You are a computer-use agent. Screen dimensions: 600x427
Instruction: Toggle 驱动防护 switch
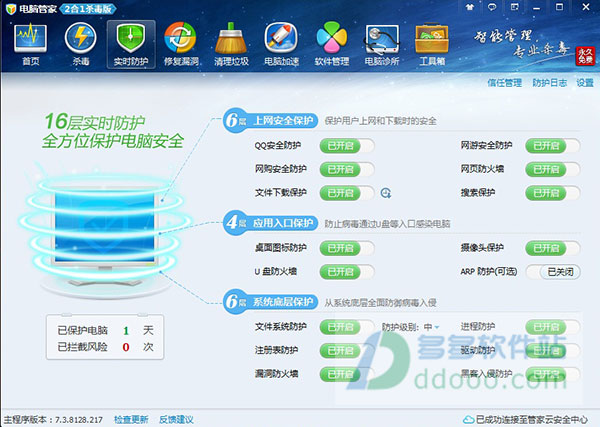(553, 350)
